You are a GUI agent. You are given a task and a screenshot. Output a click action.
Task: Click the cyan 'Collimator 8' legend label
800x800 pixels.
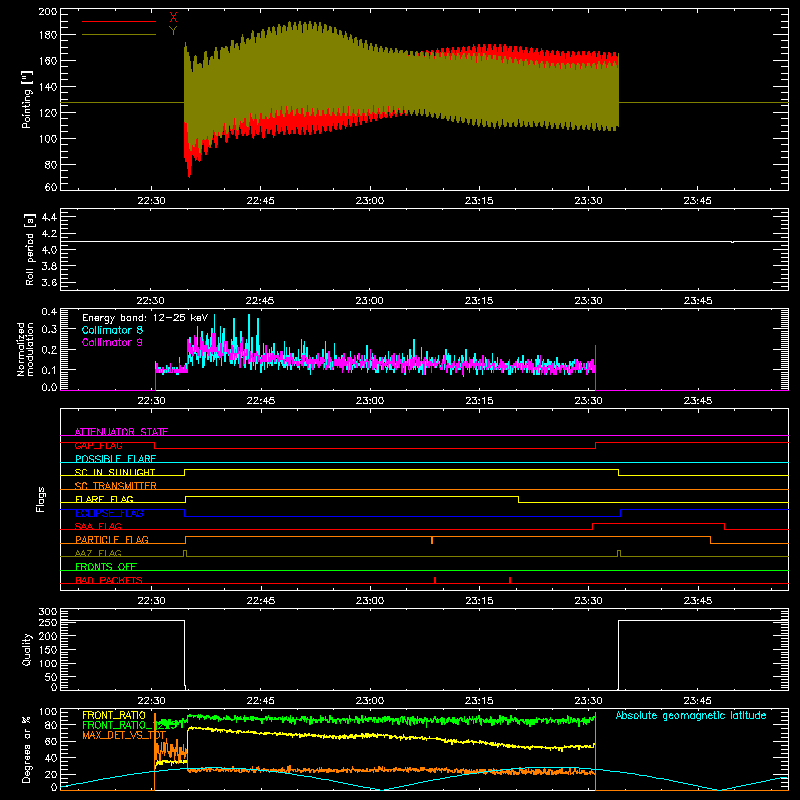click(x=112, y=330)
